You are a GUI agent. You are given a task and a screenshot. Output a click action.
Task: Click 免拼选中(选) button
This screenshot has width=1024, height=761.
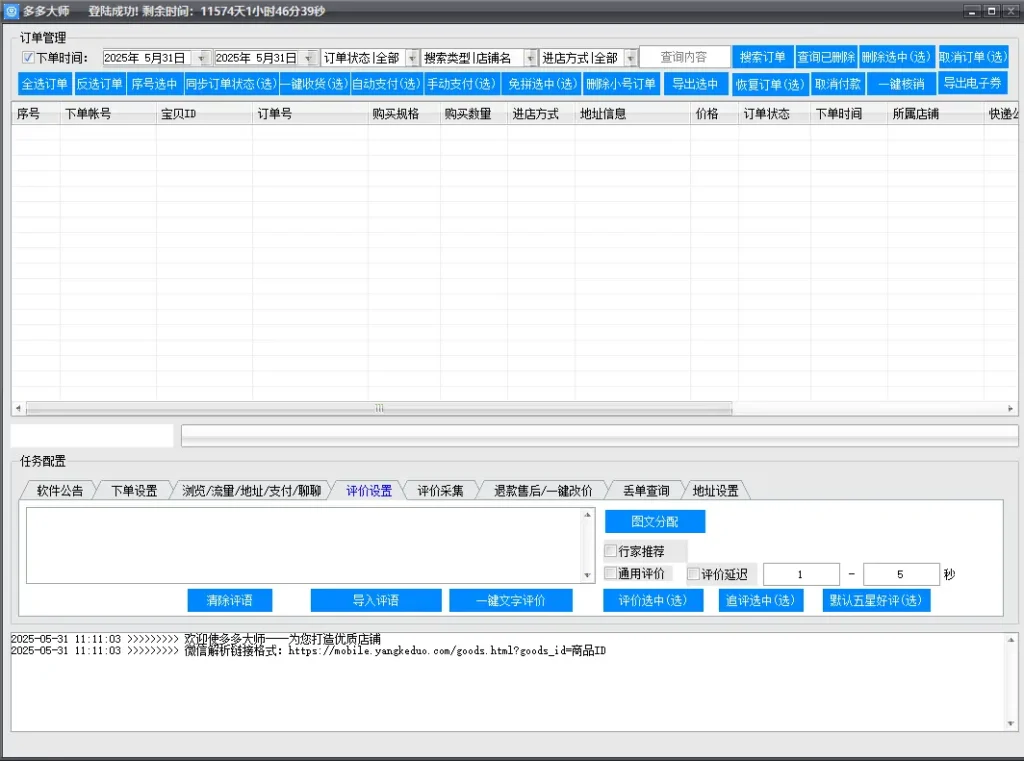[542, 84]
